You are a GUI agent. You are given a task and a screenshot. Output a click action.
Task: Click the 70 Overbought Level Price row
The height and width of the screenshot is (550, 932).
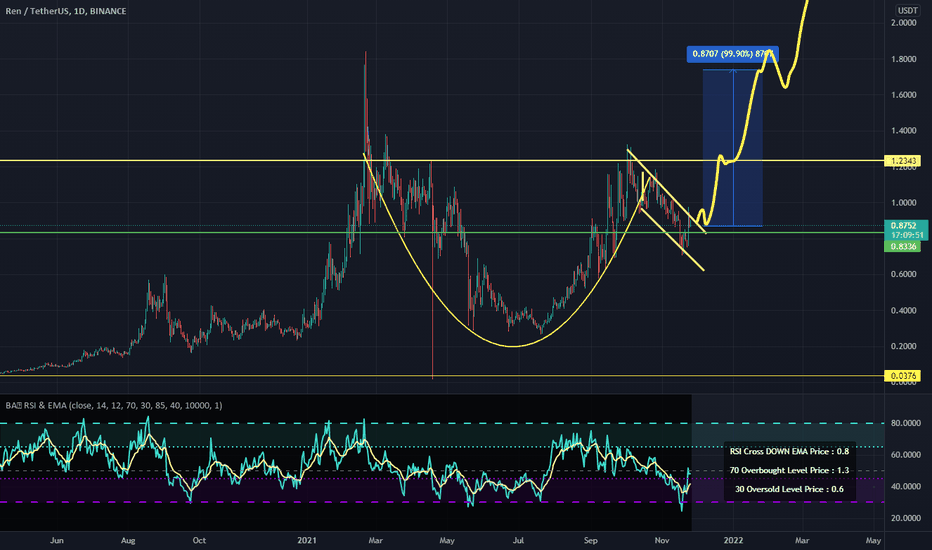[789, 470]
